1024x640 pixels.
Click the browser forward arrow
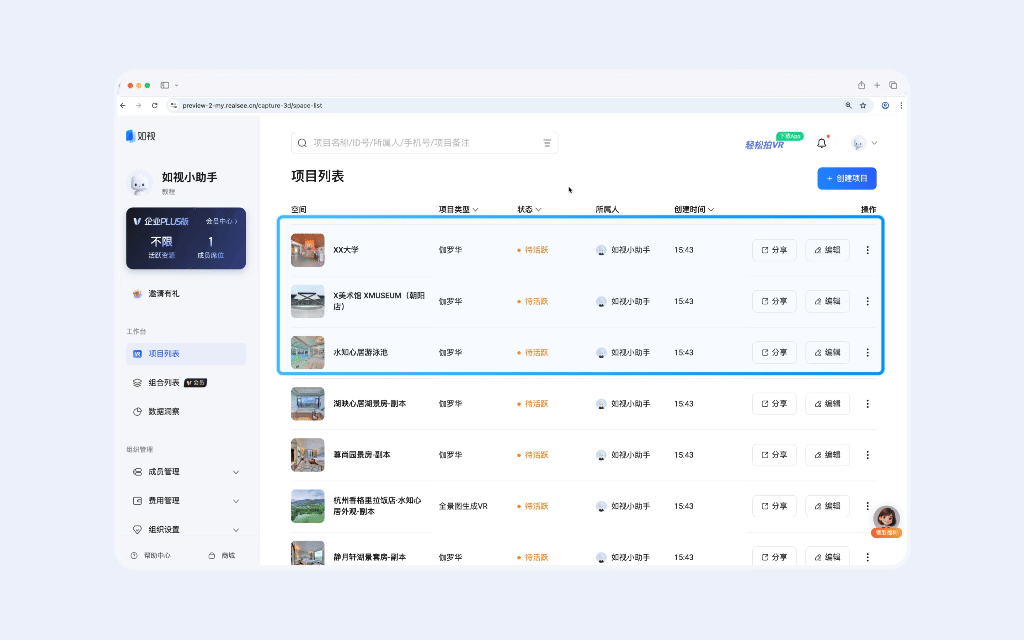tap(138, 105)
